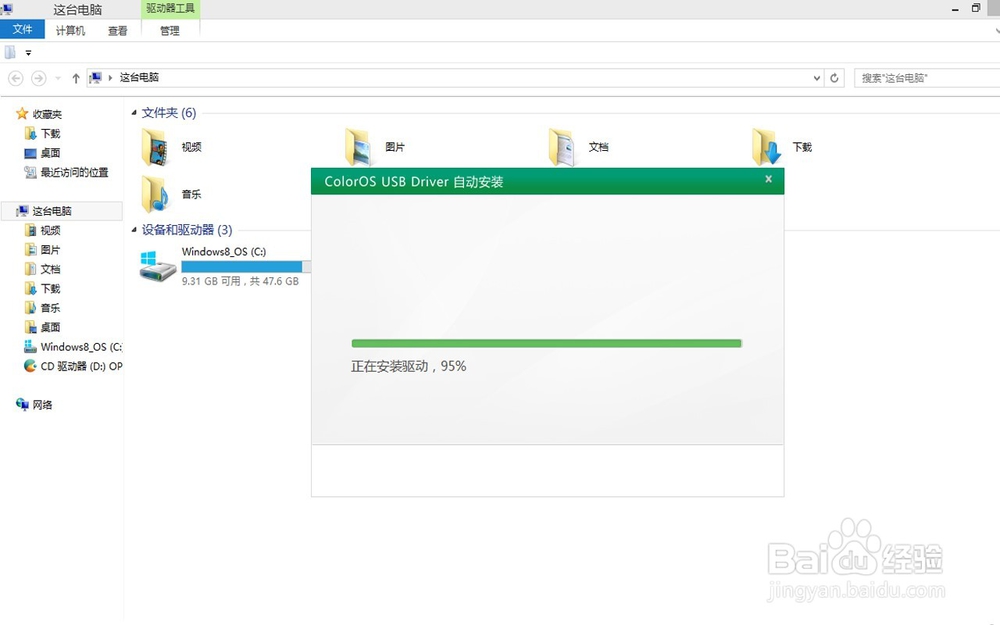The image size is (1000, 625).
Task: Click 这台电脑 in the address bar
Action: coord(139,77)
